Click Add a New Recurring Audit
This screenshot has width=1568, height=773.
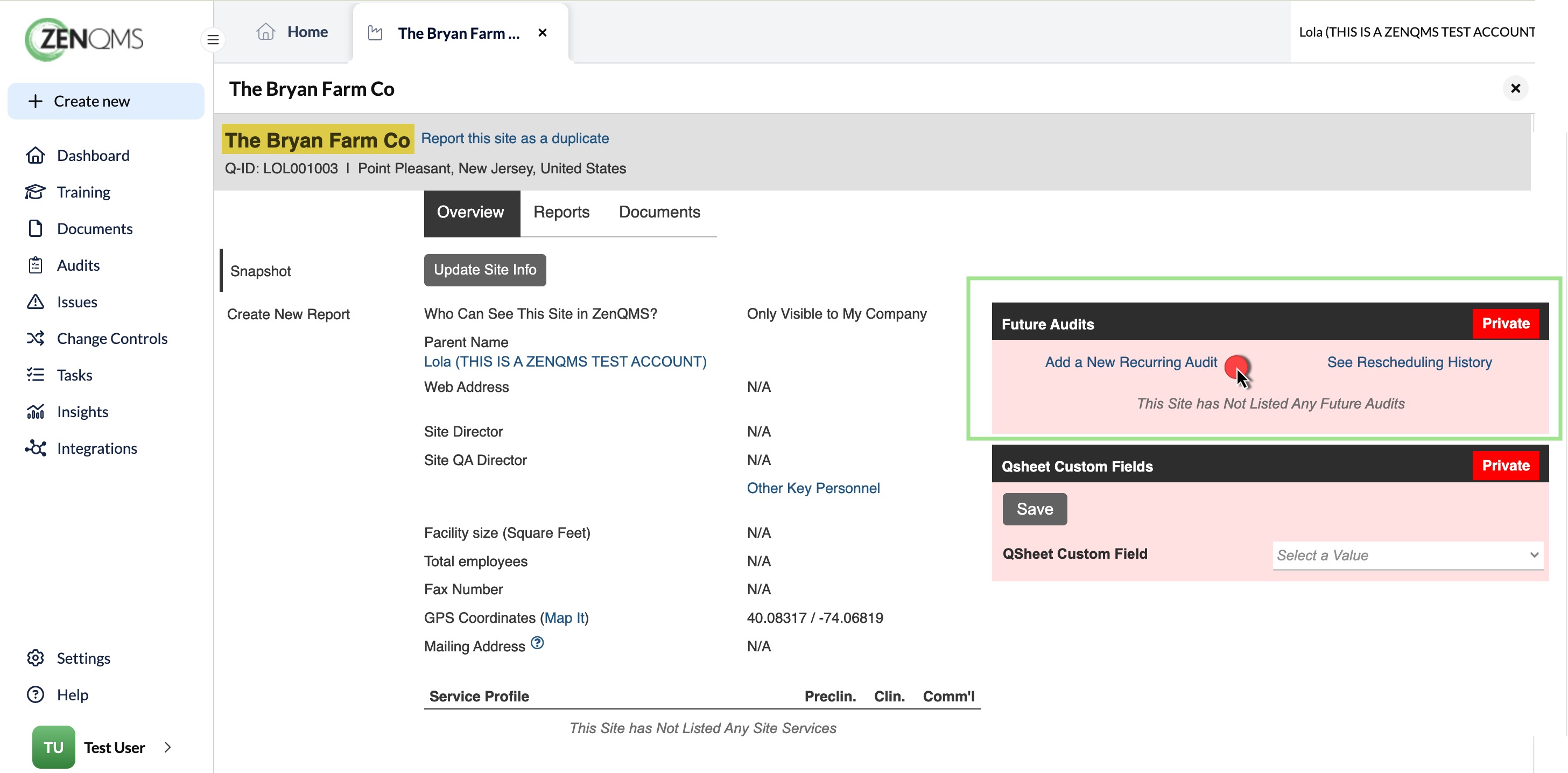click(1130, 362)
